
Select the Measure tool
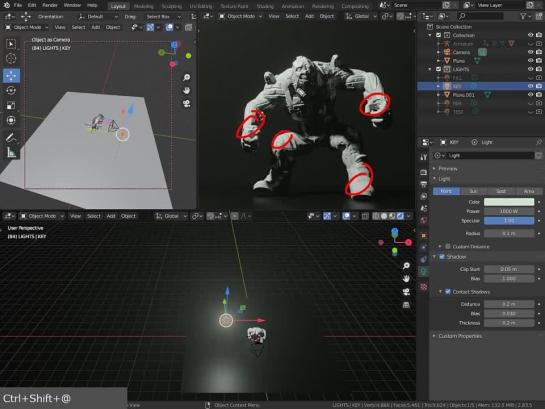(11, 152)
